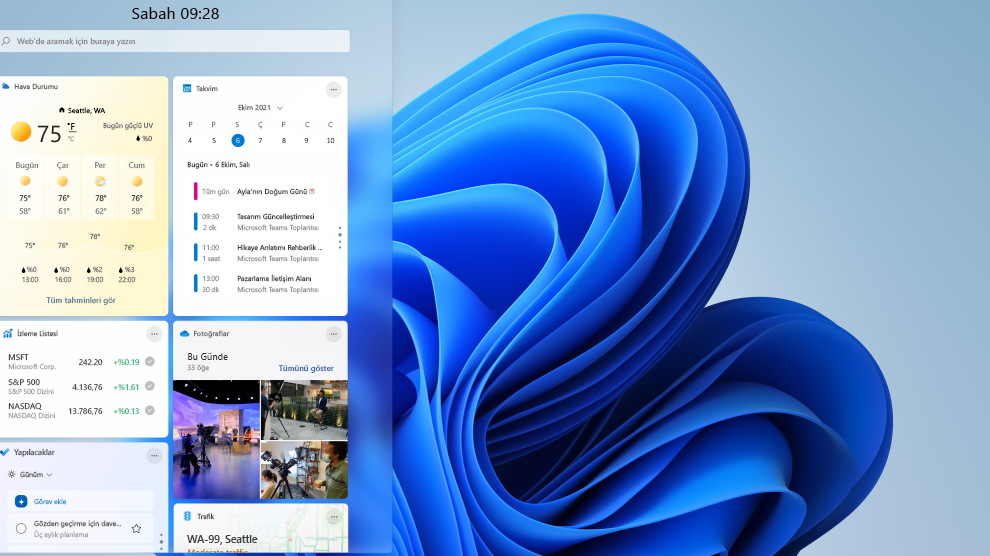Screen dimensions: 990x556
Task: Select highlighted calendar day 6
Action: tap(237, 141)
